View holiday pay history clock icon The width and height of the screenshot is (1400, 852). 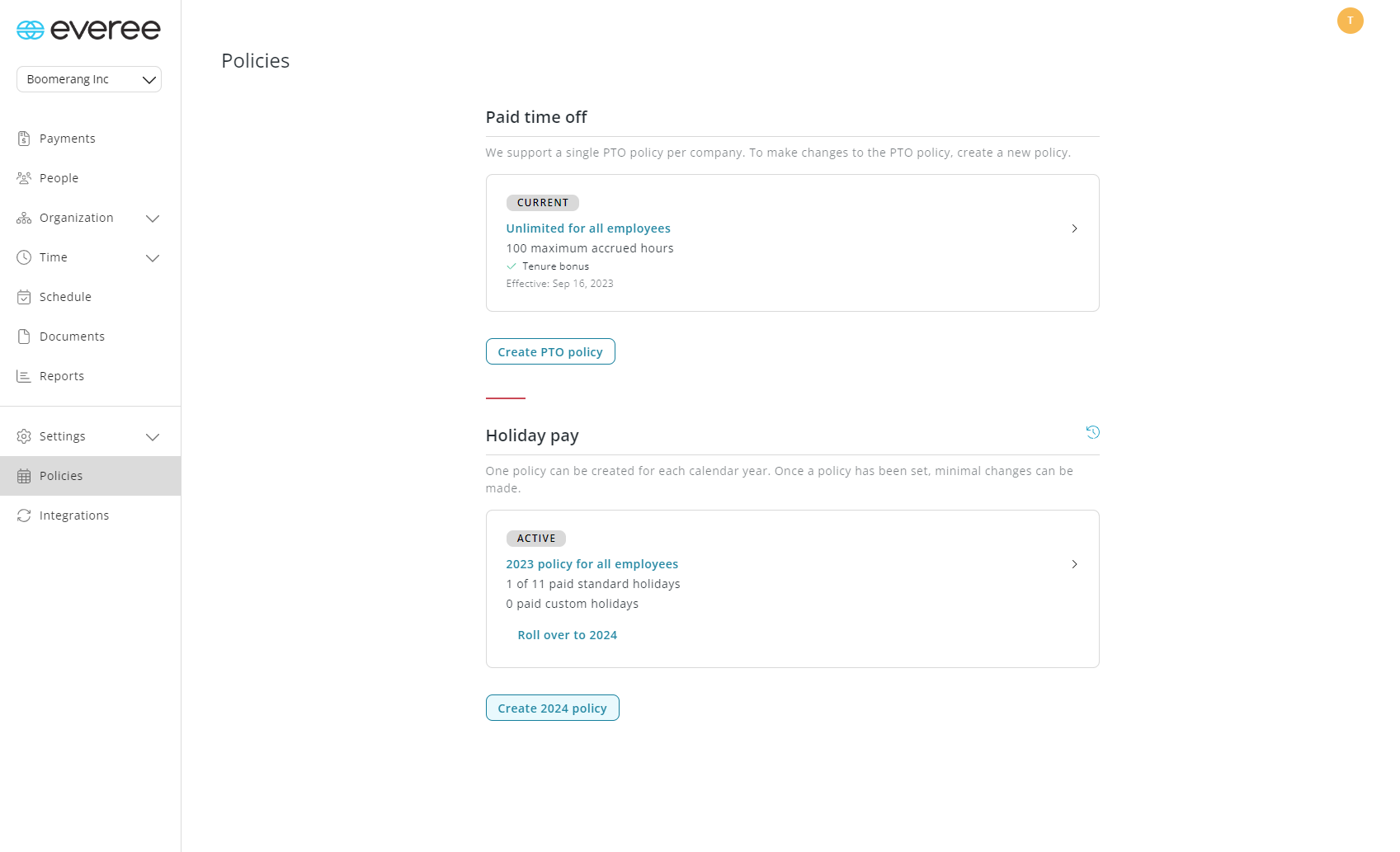point(1093,432)
